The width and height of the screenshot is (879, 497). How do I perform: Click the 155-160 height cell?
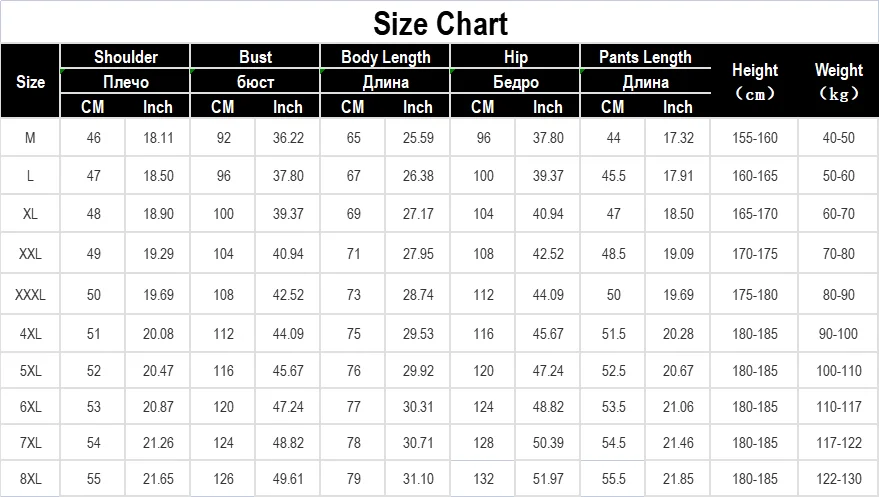(x=754, y=138)
